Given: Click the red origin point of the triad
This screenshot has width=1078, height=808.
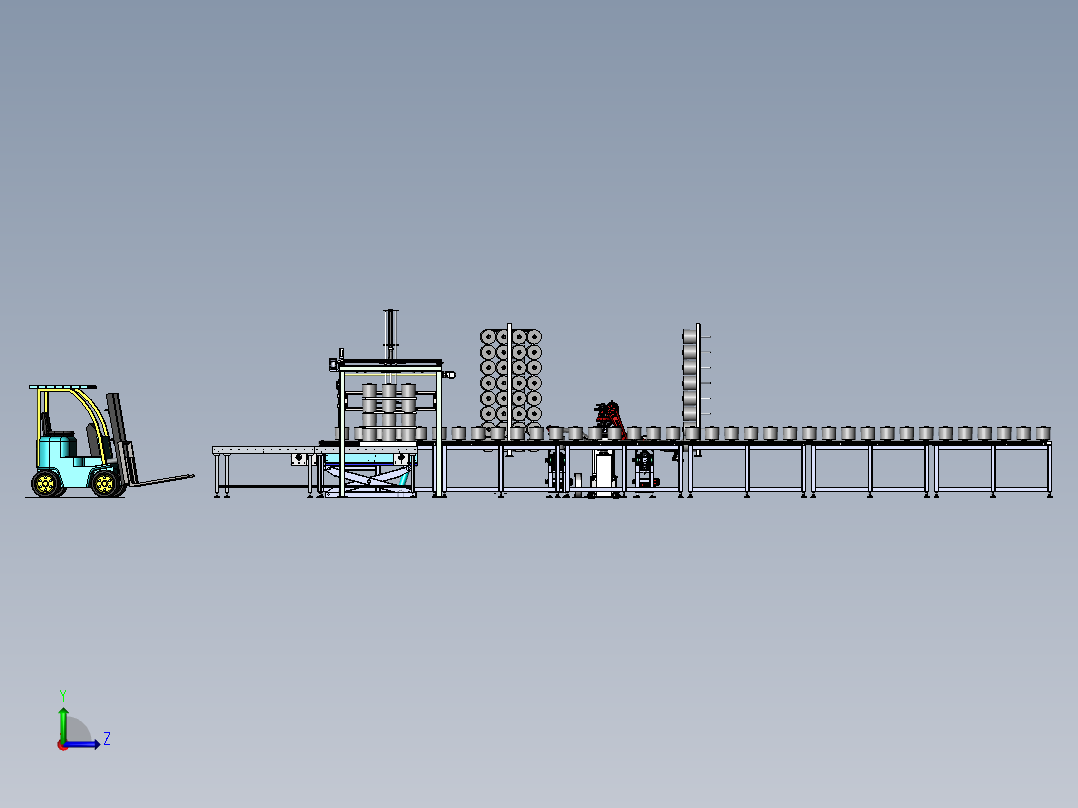Looking at the screenshot, I should 62,745.
